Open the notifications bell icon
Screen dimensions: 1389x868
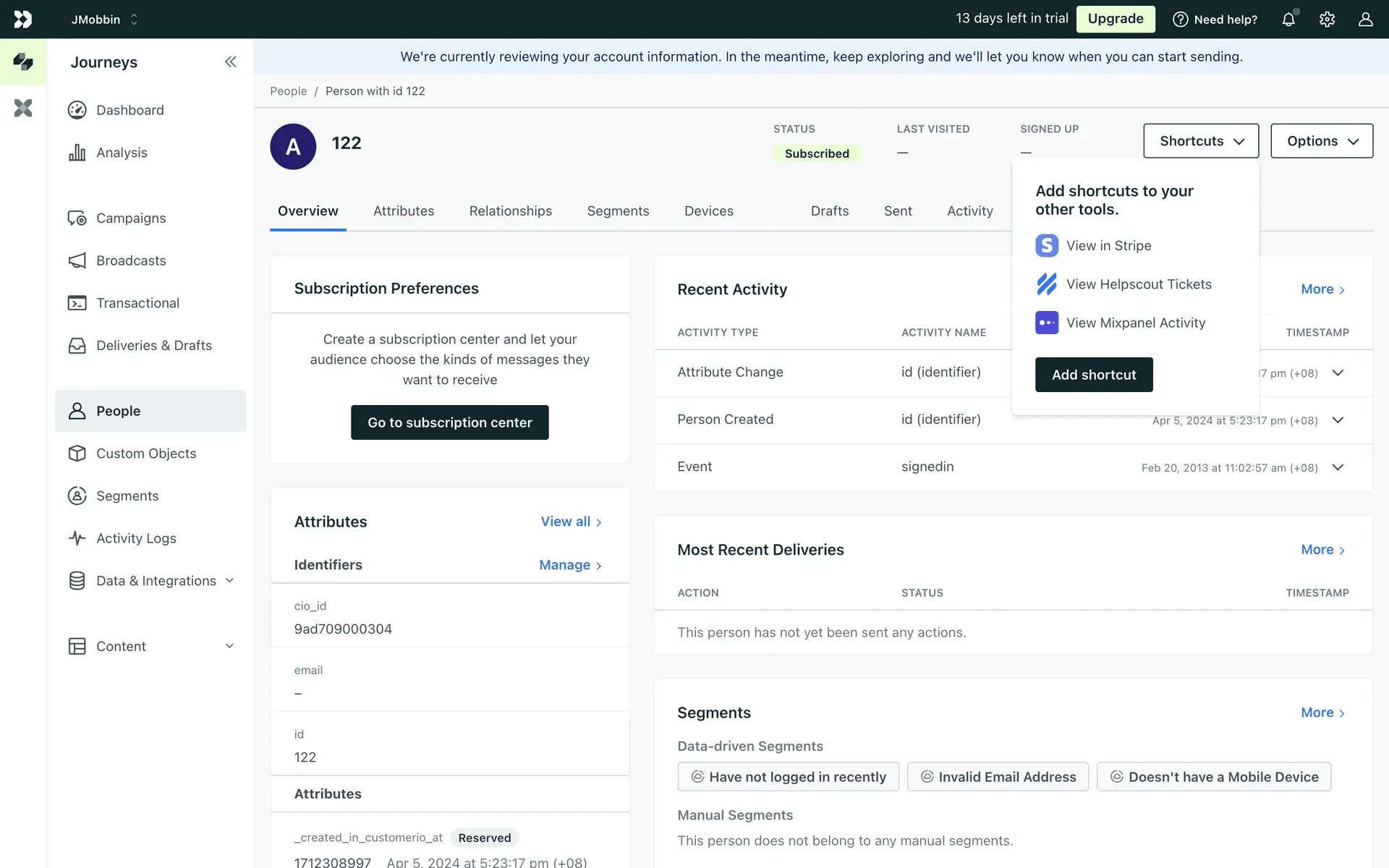pyautogui.click(x=1288, y=20)
